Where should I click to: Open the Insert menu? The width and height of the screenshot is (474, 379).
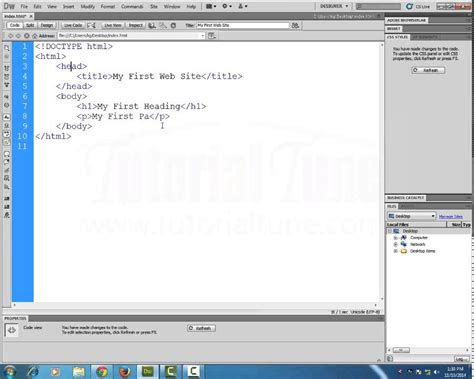click(69, 6)
